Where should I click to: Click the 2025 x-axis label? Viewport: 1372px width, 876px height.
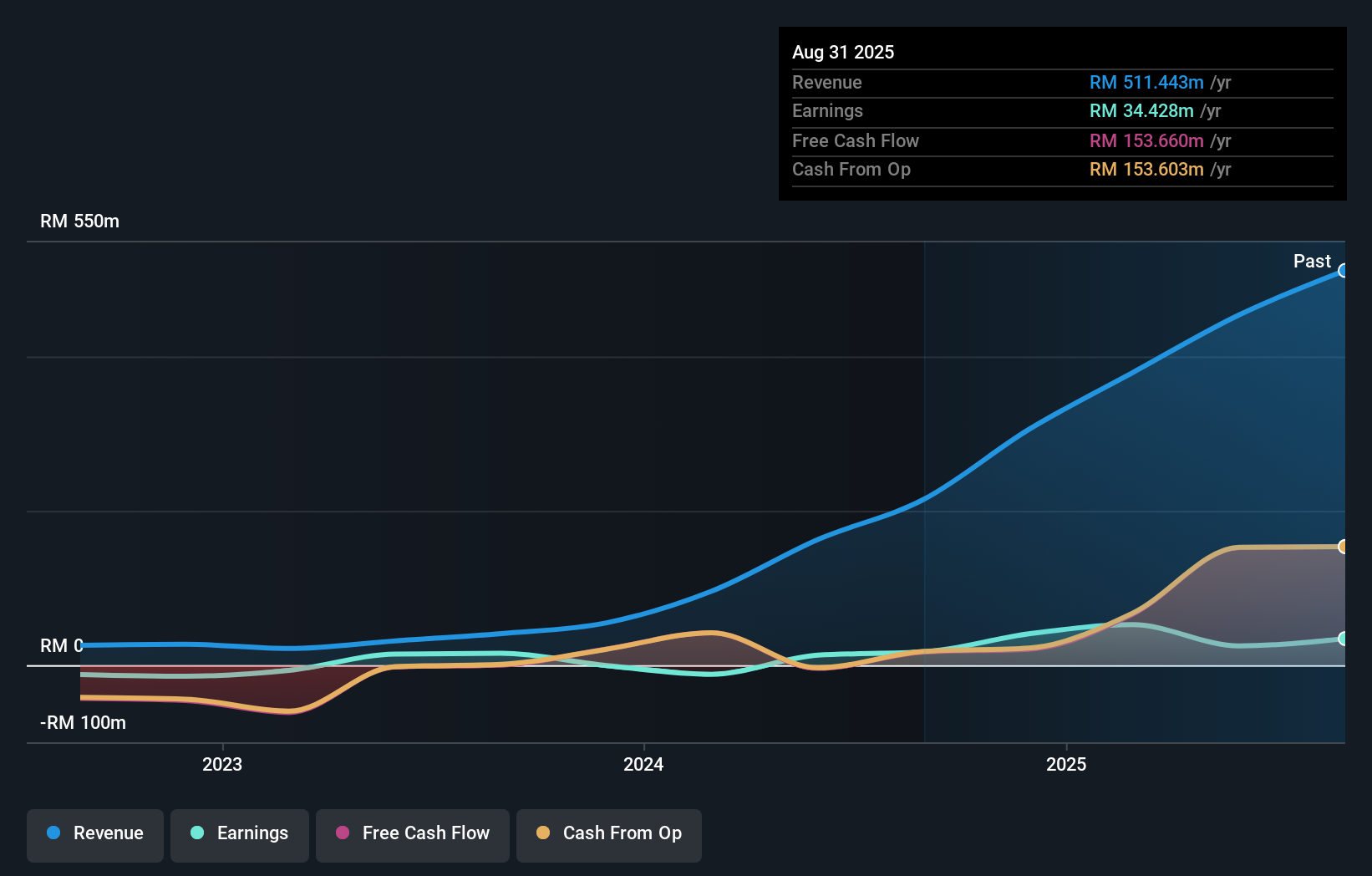point(1066,764)
